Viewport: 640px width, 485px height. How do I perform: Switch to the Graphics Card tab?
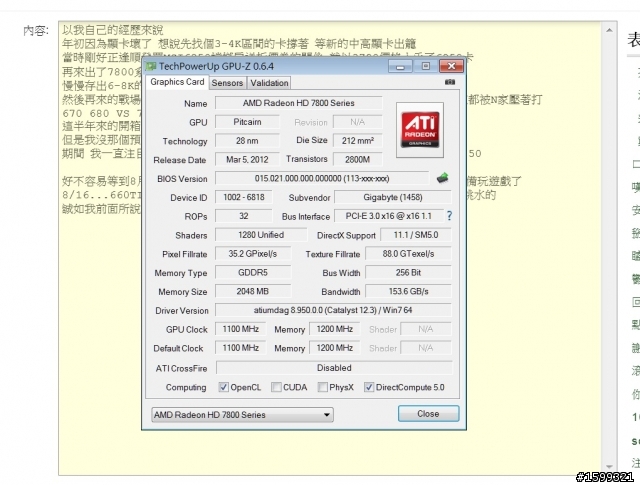pyautogui.click(x=177, y=82)
